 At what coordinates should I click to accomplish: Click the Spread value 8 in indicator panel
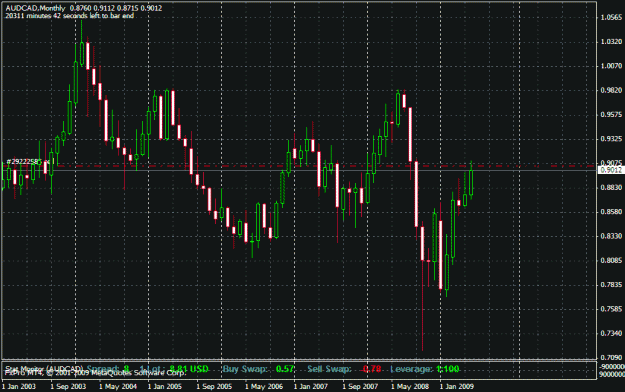coord(126,369)
